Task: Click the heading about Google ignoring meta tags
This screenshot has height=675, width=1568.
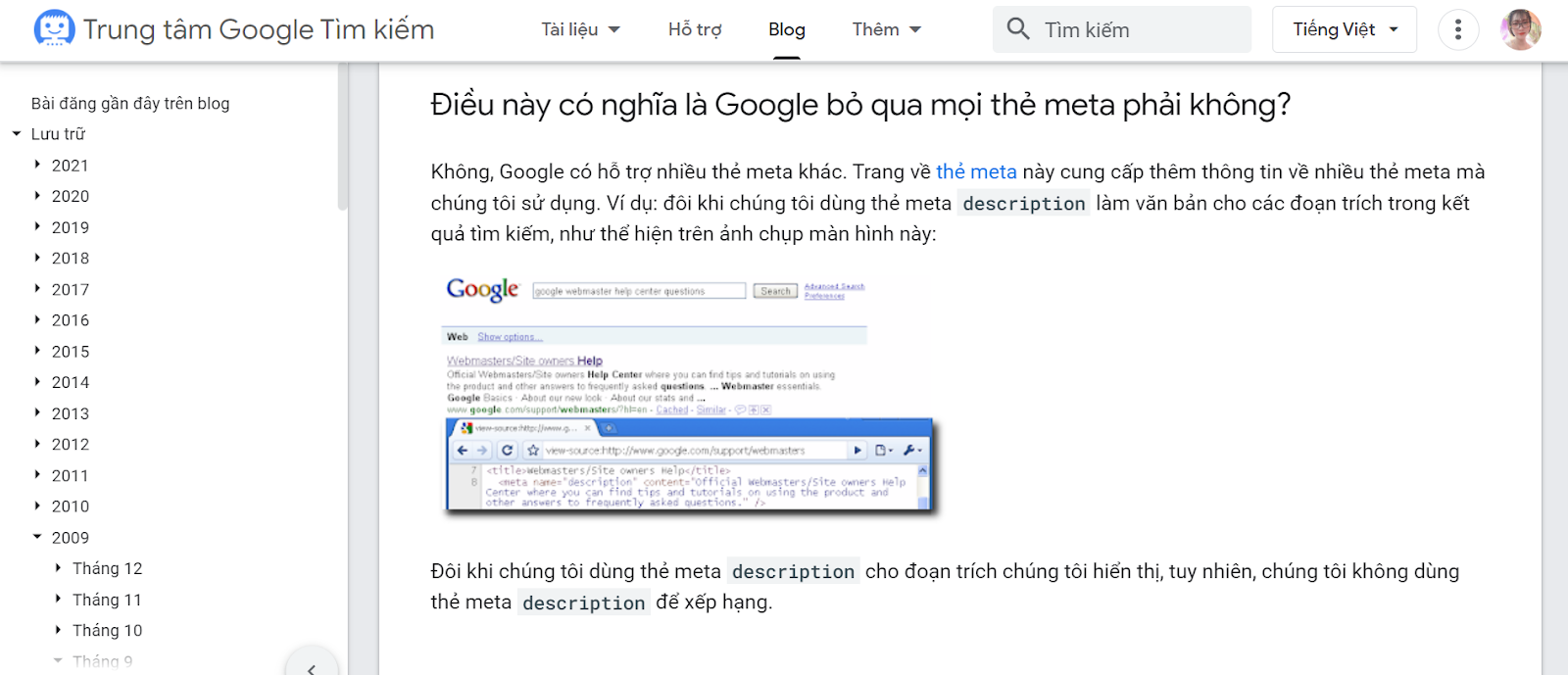Action: pos(860,105)
